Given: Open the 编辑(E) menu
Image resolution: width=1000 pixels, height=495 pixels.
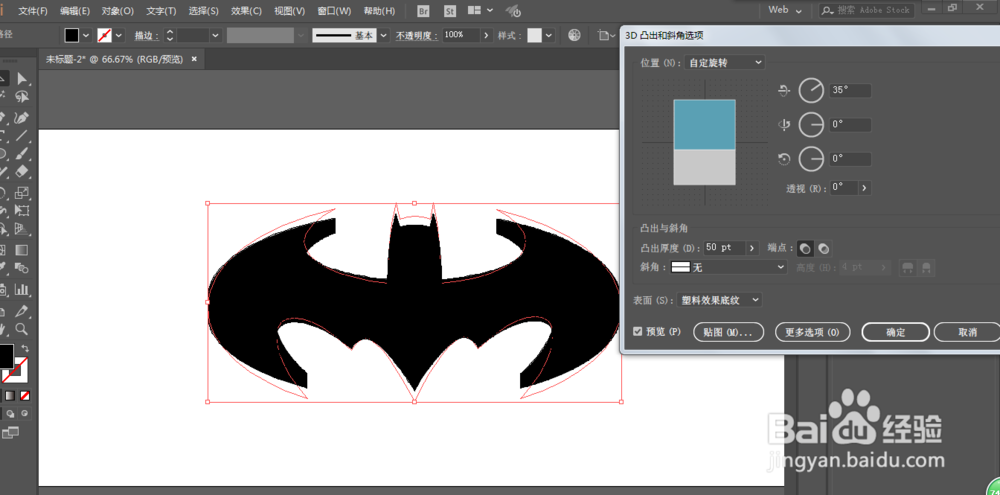Looking at the screenshot, I should pos(75,11).
